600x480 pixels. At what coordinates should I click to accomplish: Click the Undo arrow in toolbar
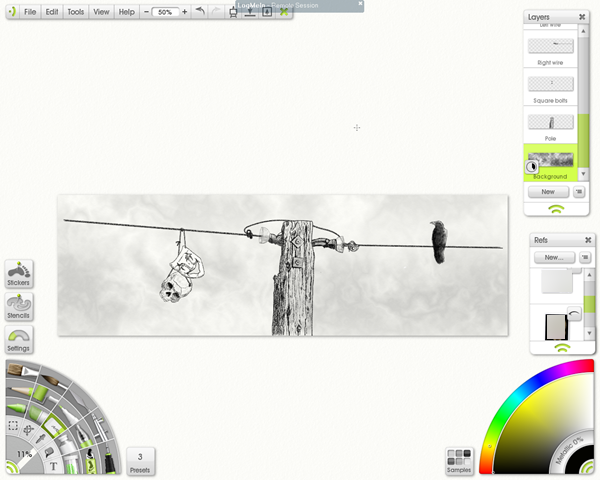point(200,11)
